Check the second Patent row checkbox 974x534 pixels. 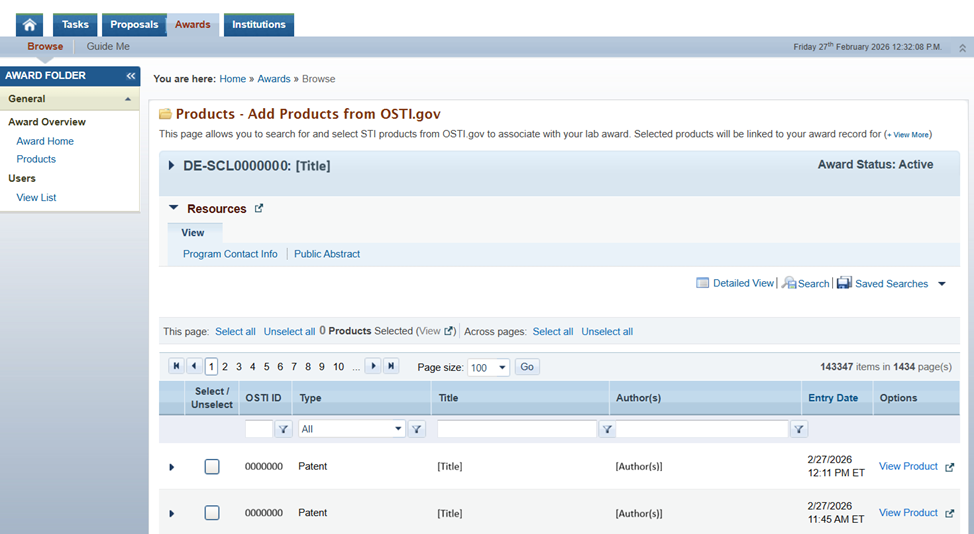click(212, 513)
